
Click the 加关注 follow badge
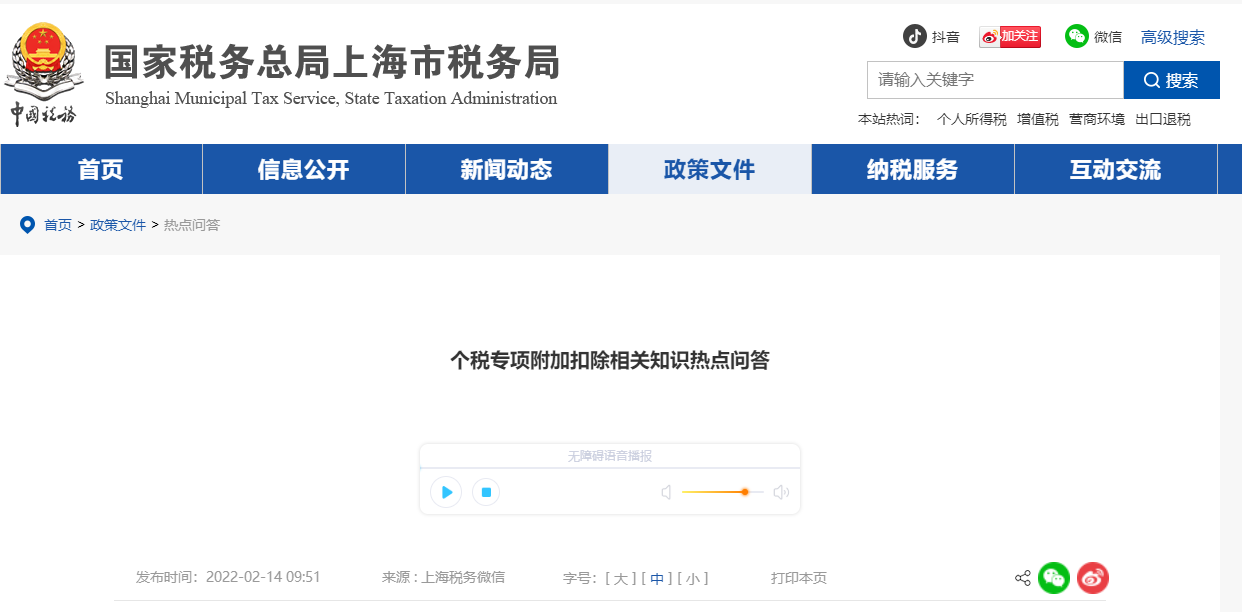pos(1009,36)
